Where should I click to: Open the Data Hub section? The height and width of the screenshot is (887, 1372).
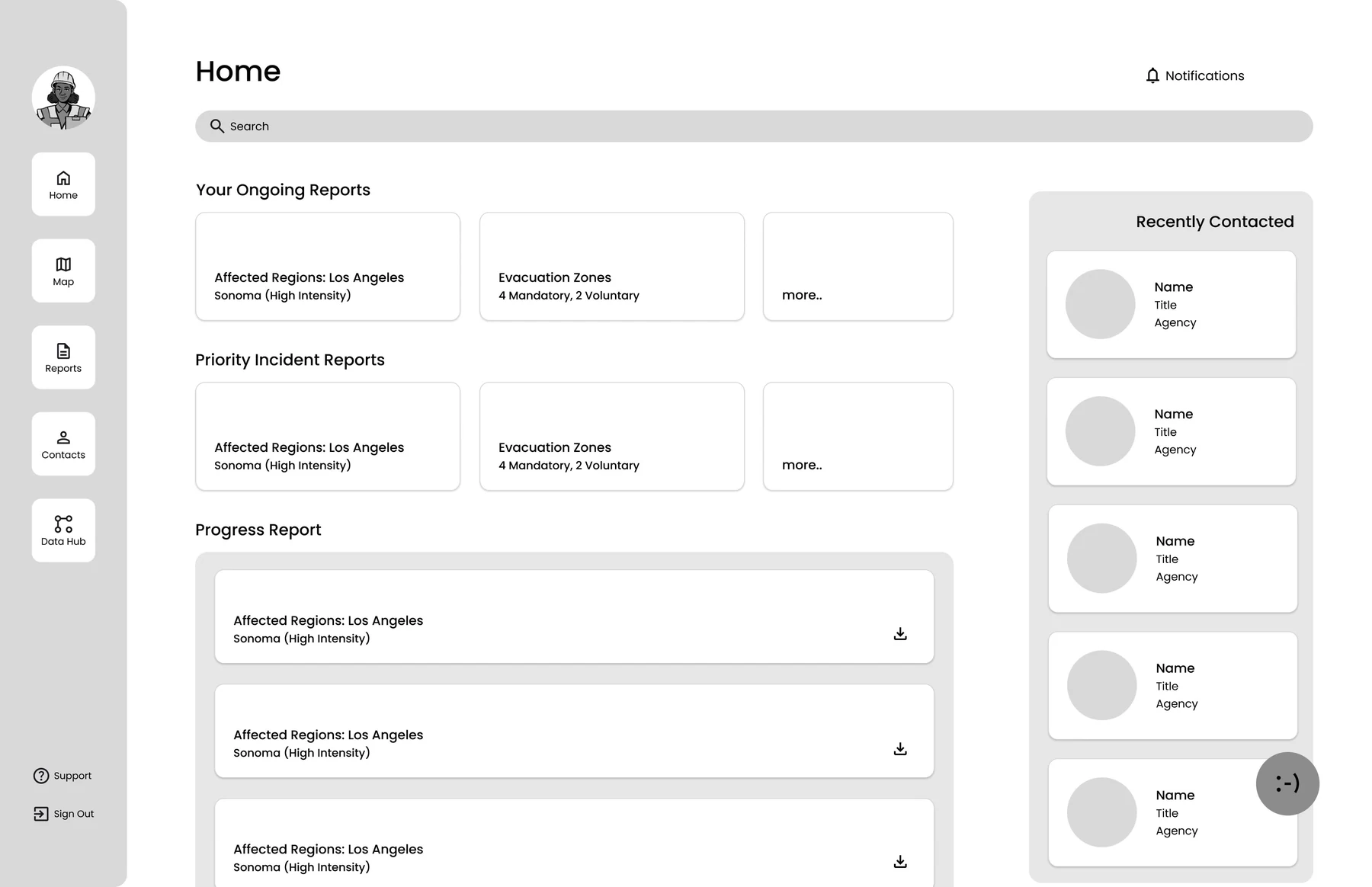[63, 530]
